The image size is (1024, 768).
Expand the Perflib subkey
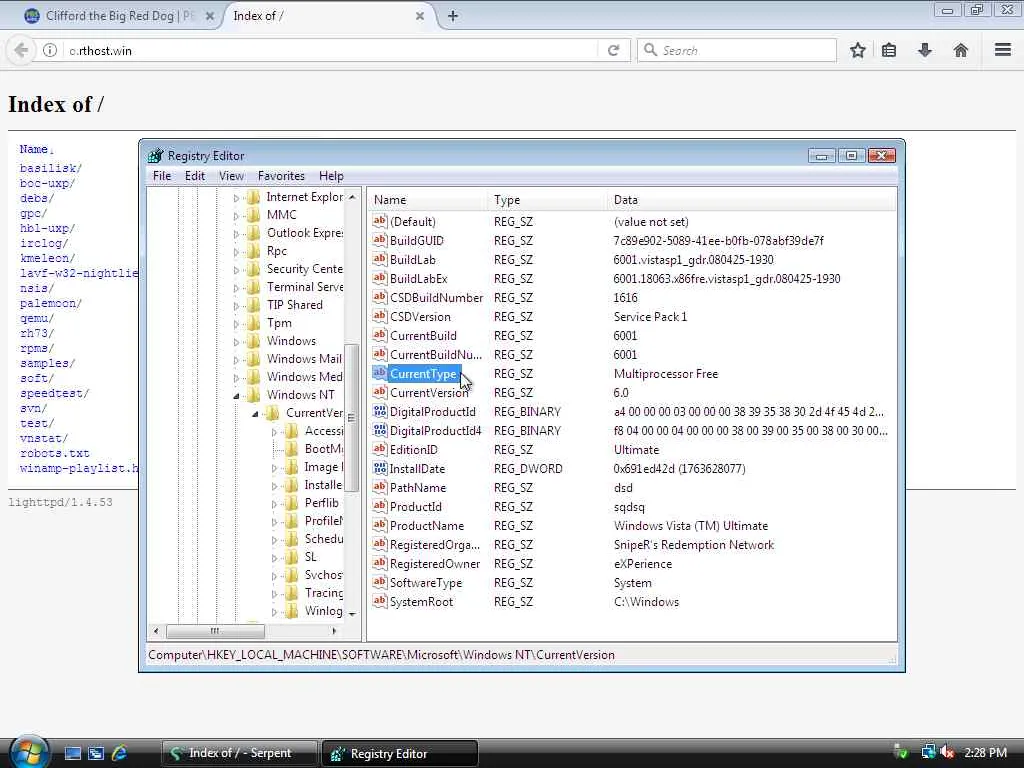[274, 504]
